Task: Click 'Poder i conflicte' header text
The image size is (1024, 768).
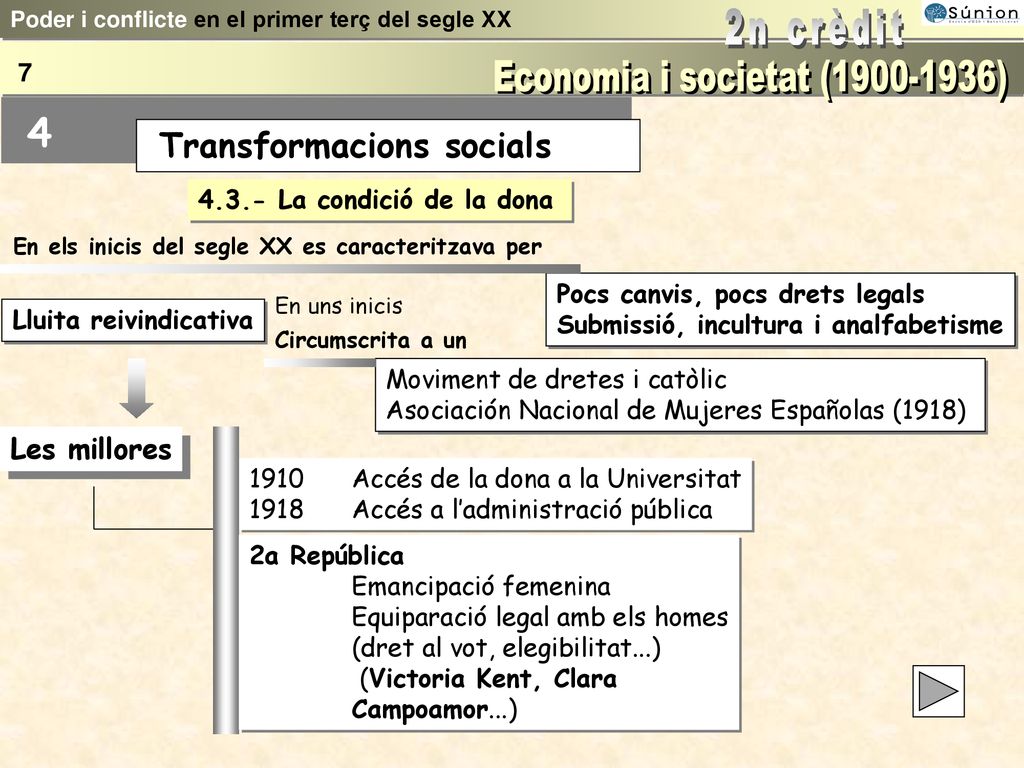Action: [x=99, y=20]
